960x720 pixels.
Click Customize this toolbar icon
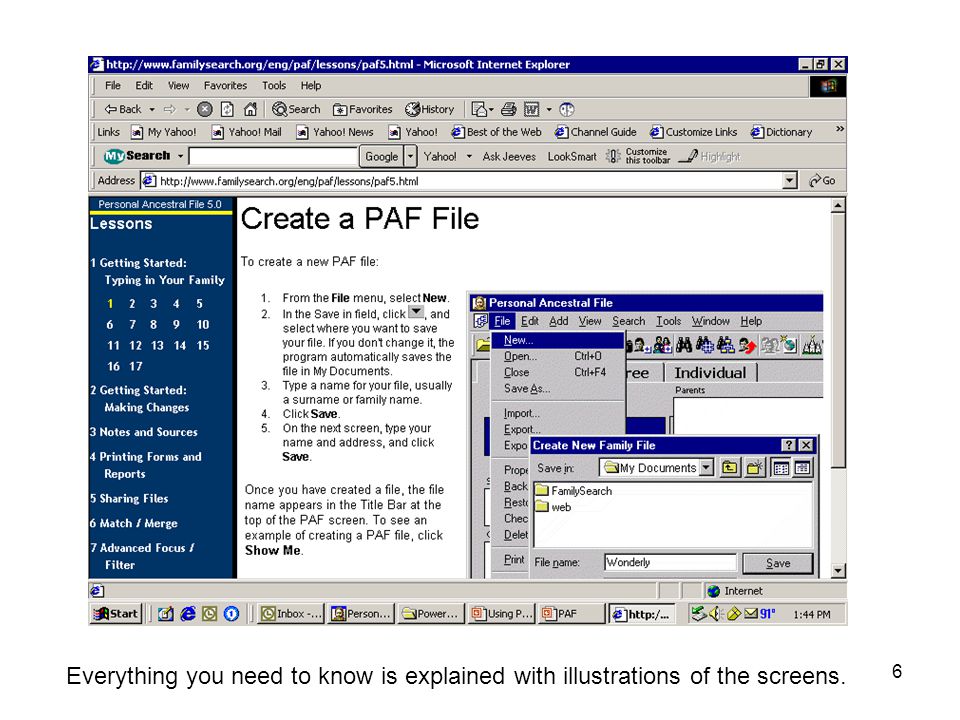638,156
